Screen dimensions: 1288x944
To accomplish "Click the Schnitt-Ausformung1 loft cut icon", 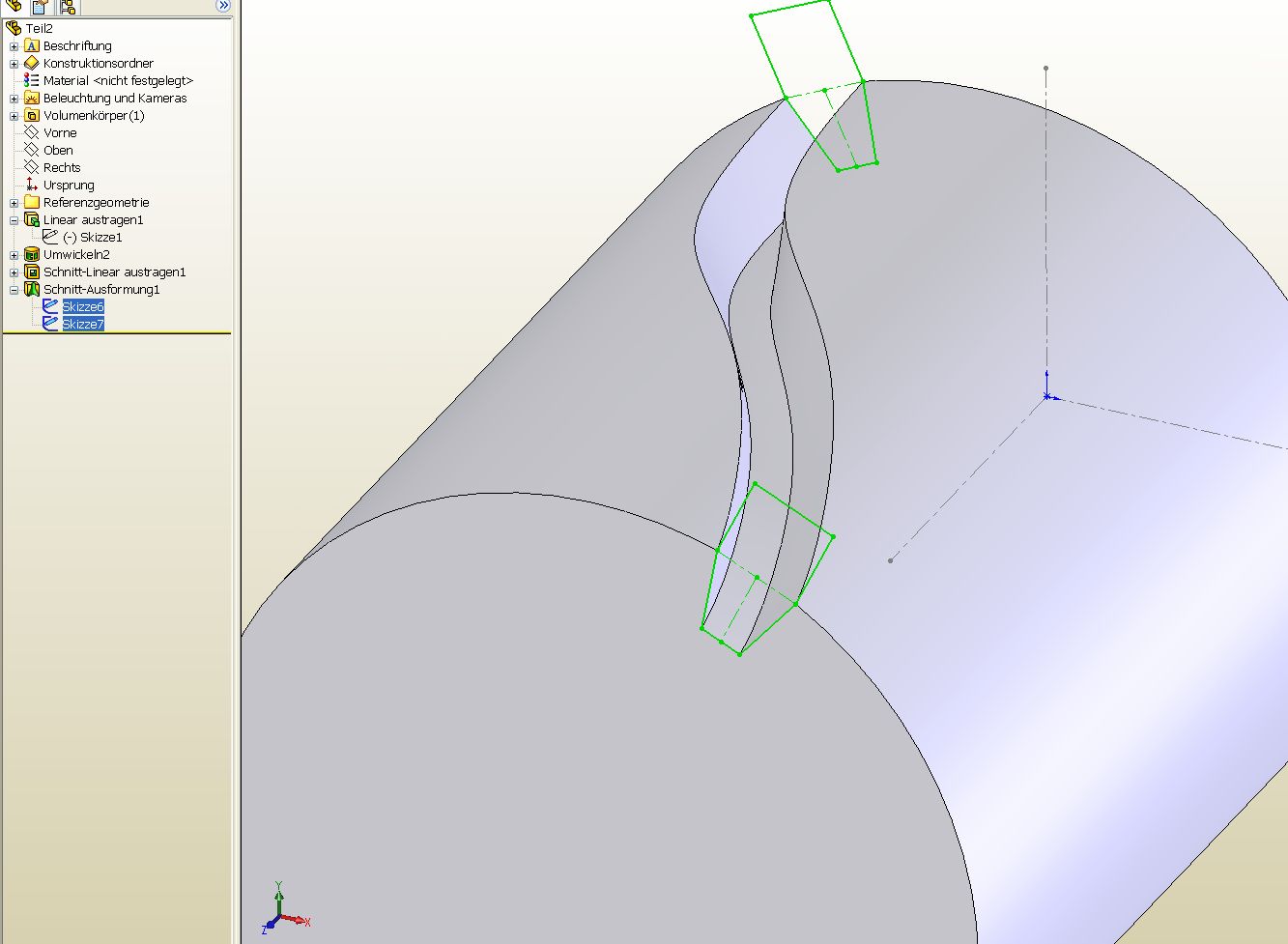I will (x=32, y=289).
